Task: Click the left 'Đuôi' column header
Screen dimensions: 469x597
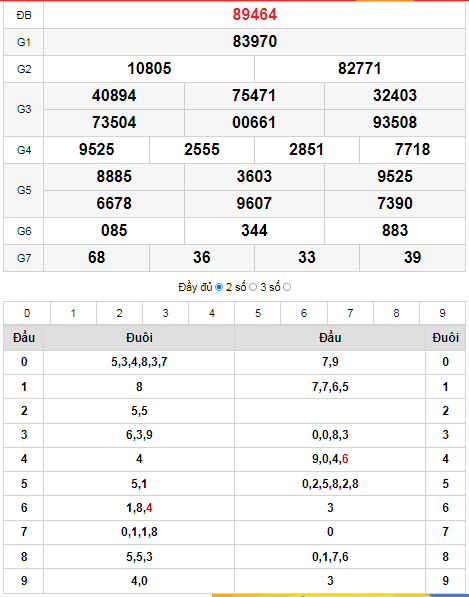Action: [139, 338]
